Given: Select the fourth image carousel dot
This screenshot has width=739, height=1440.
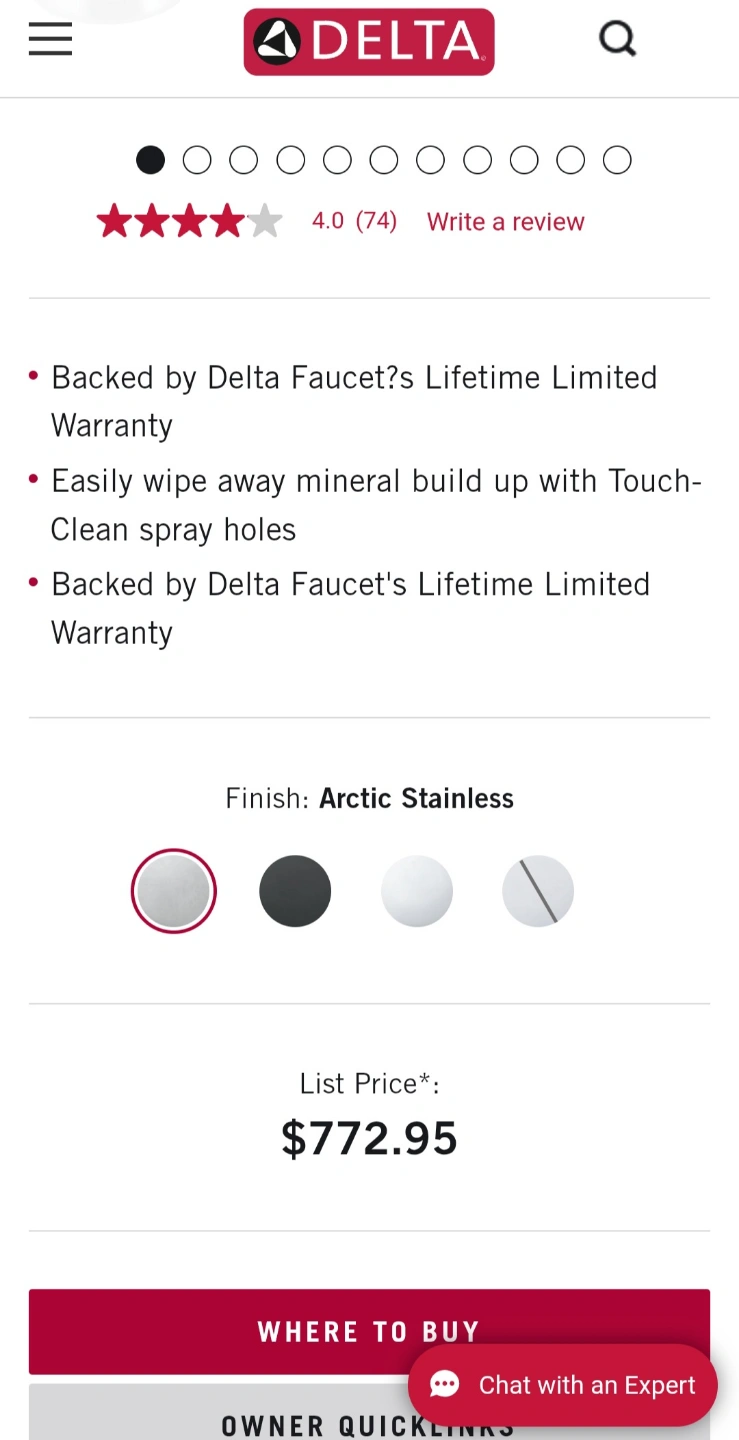Looking at the screenshot, I should pyautogui.click(x=291, y=160).
